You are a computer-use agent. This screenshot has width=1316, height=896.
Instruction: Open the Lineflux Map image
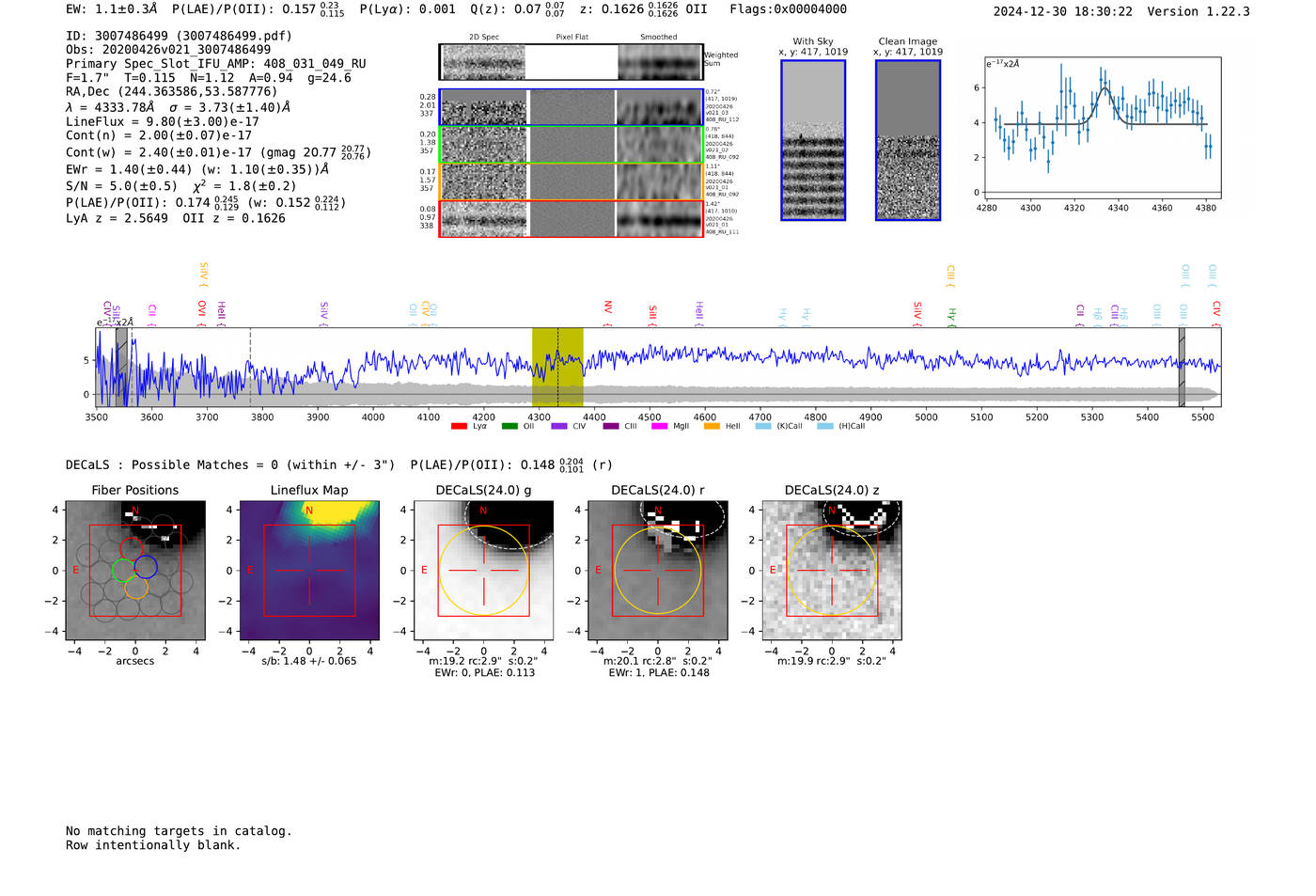309,571
